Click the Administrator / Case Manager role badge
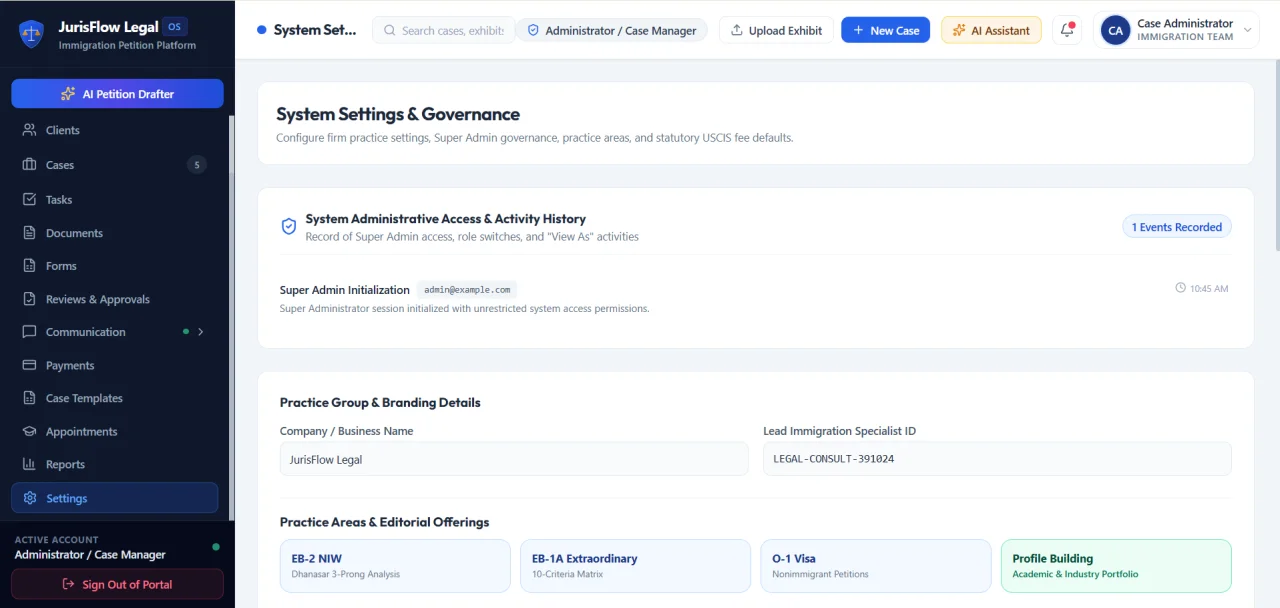The width and height of the screenshot is (1280, 608). click(611, 30)
